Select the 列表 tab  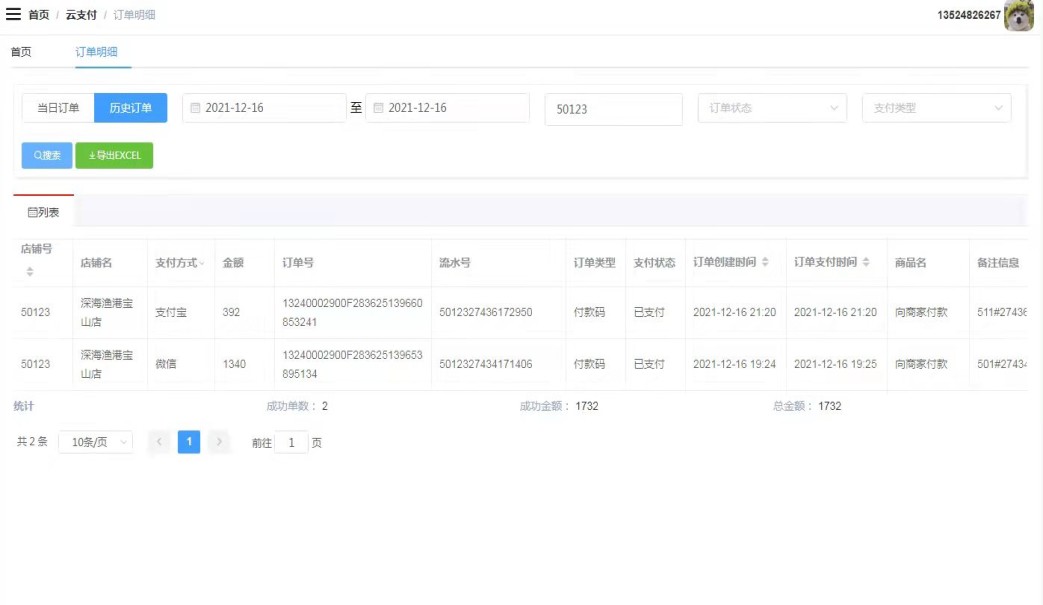43,212
